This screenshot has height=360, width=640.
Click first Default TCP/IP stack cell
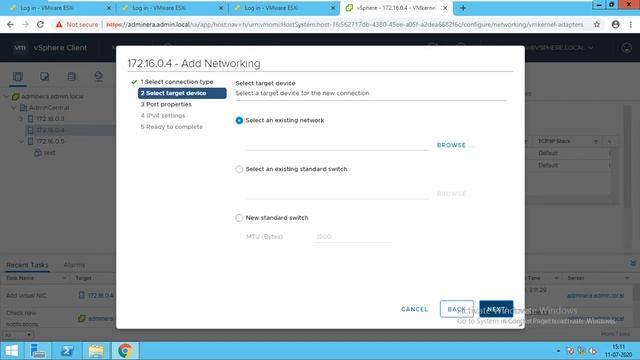click(x=548, y=153)
